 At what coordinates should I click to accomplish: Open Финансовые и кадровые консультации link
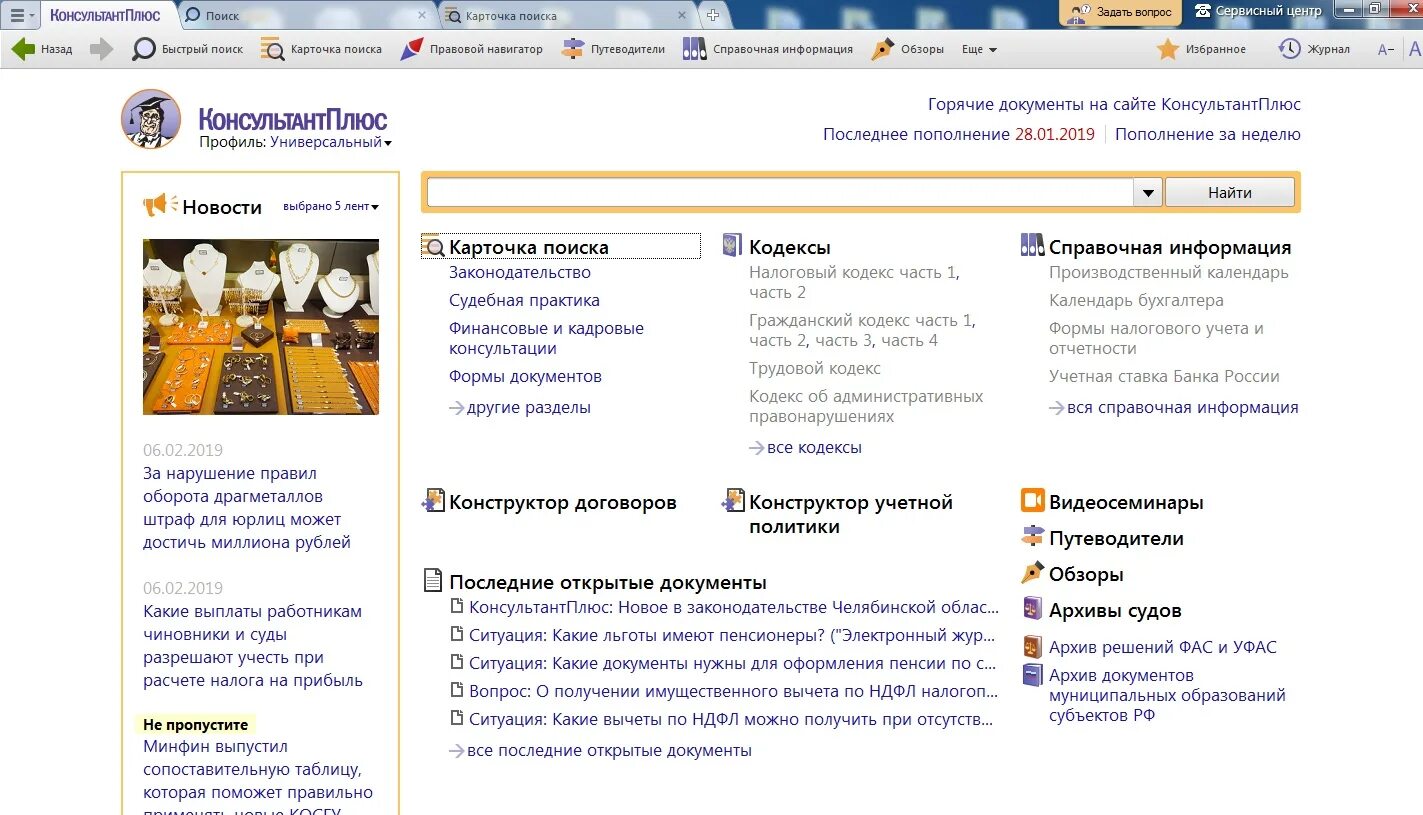[546, 338]
